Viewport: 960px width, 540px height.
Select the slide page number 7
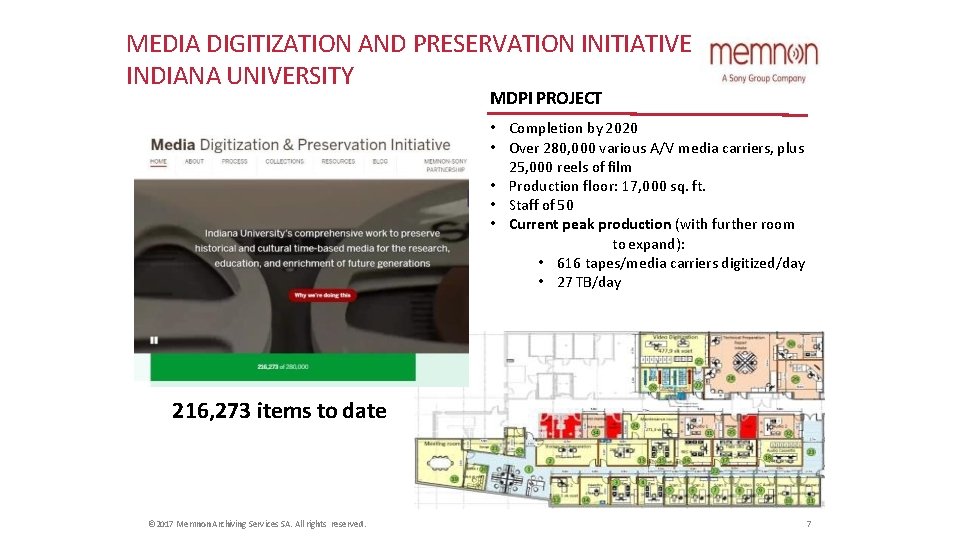pyautogui.click(x=809, y=524)
